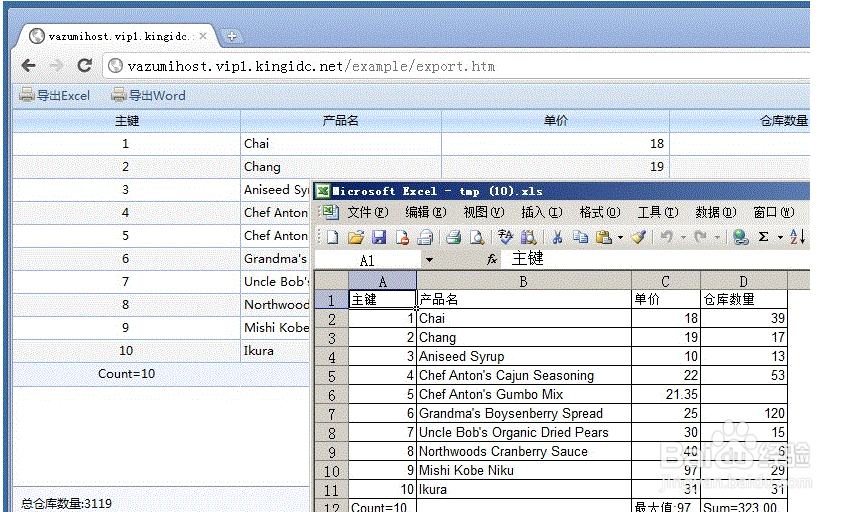Click the Print Preview magnifier icon
860x512 pixels.
477,237
